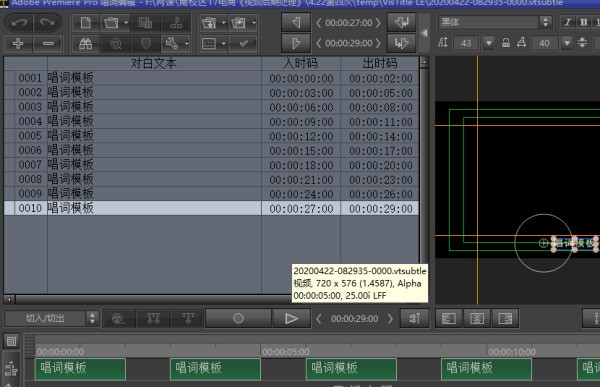Click the play button below the list
This screenshot has width=600, height=387.
tap(291, 318)
